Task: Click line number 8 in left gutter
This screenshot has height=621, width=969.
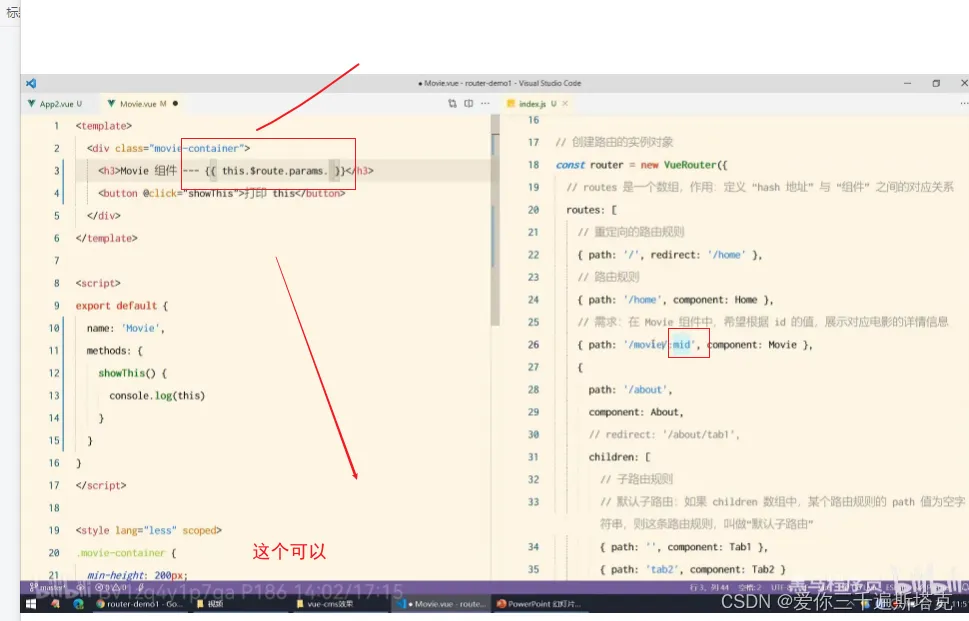Action: pos(57,283)
